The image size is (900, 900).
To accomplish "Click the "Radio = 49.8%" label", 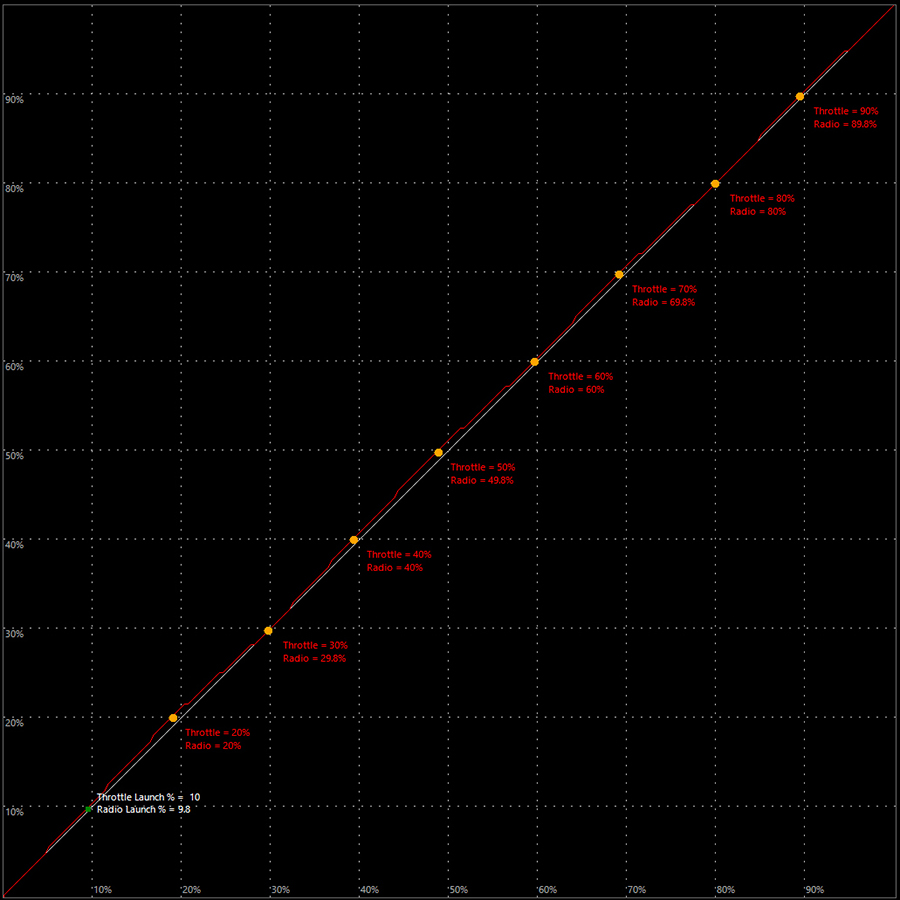I will click(x=482, y=481).
